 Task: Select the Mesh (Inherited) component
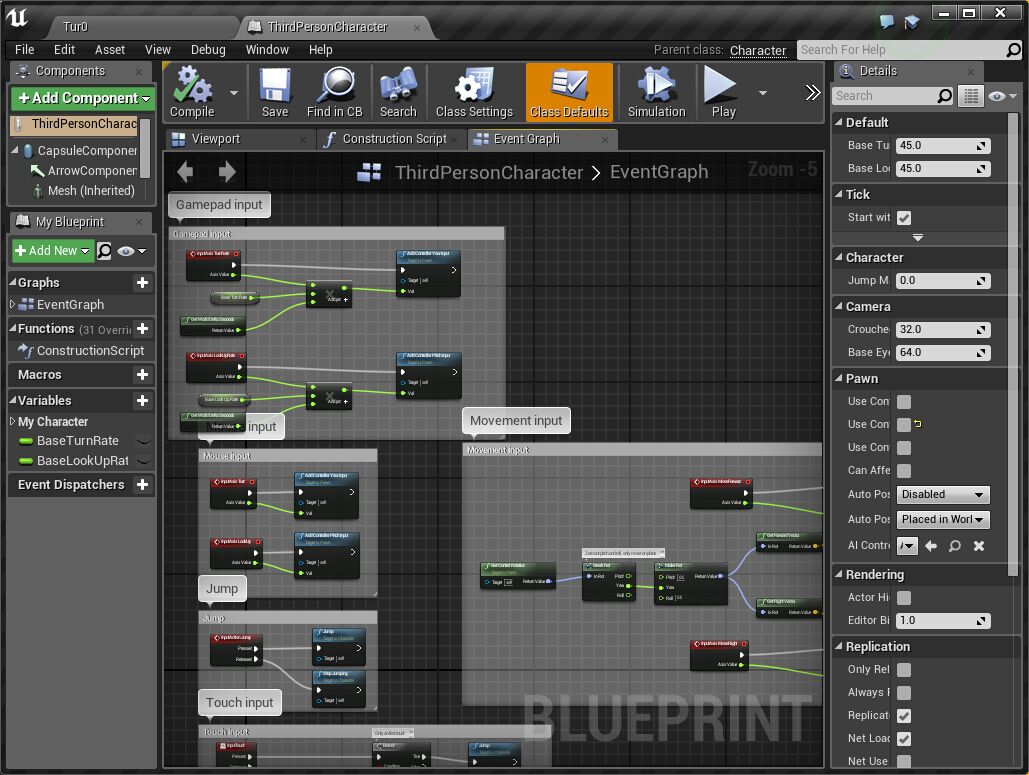[x=85, y=190]
